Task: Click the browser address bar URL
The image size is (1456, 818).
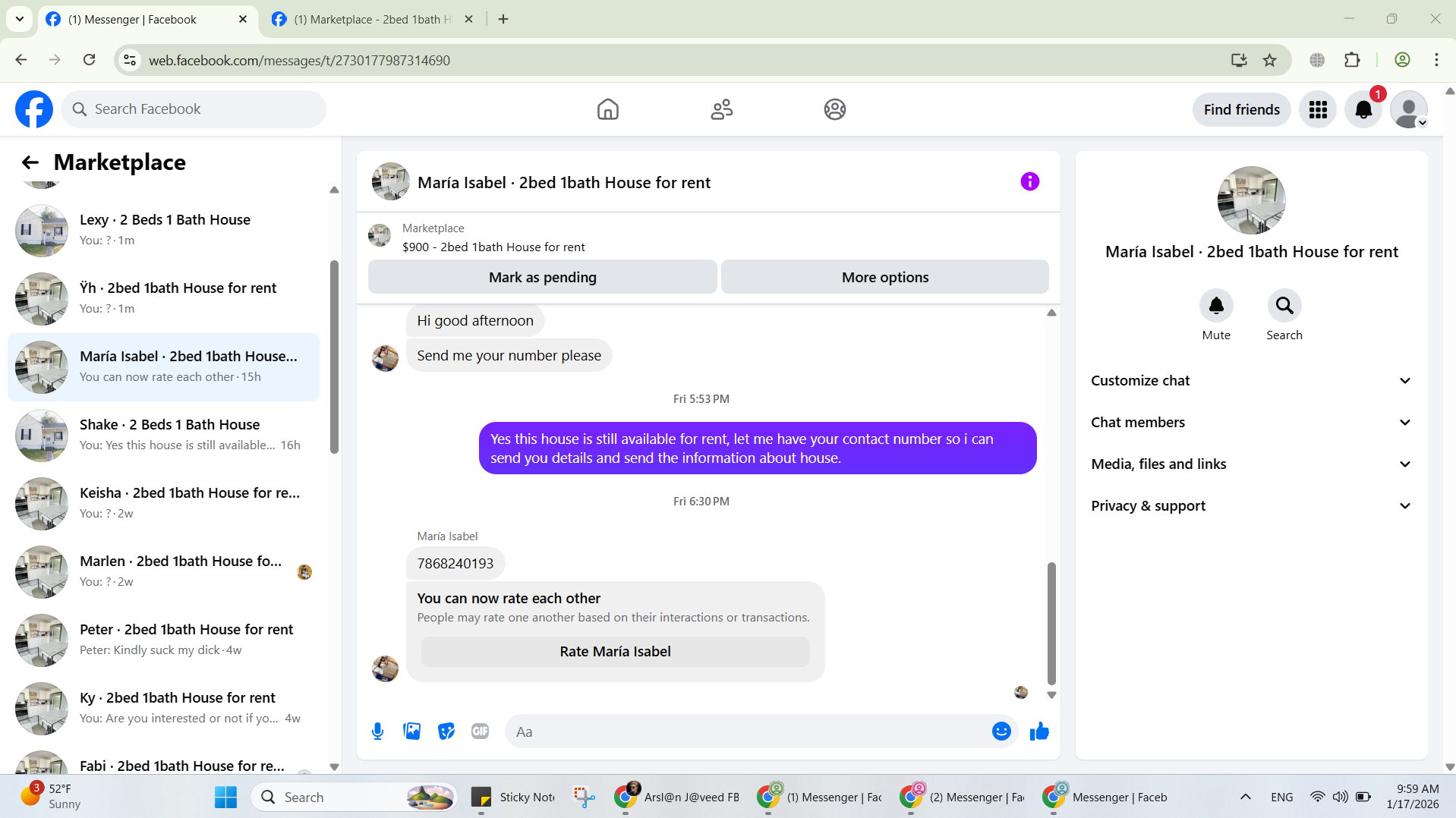Action: 299,60
